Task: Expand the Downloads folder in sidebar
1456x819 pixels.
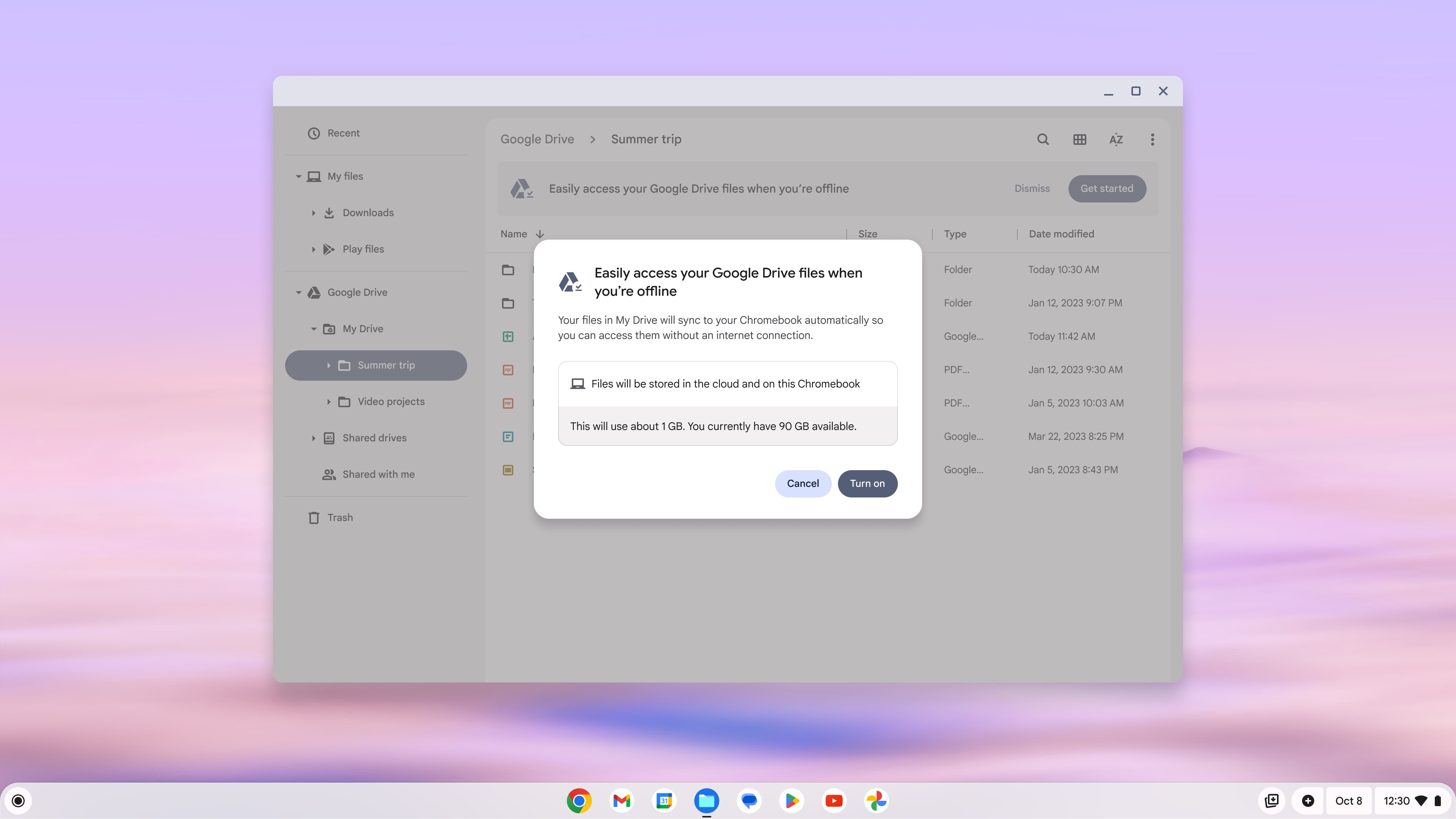Action: [x=314, y=212]
